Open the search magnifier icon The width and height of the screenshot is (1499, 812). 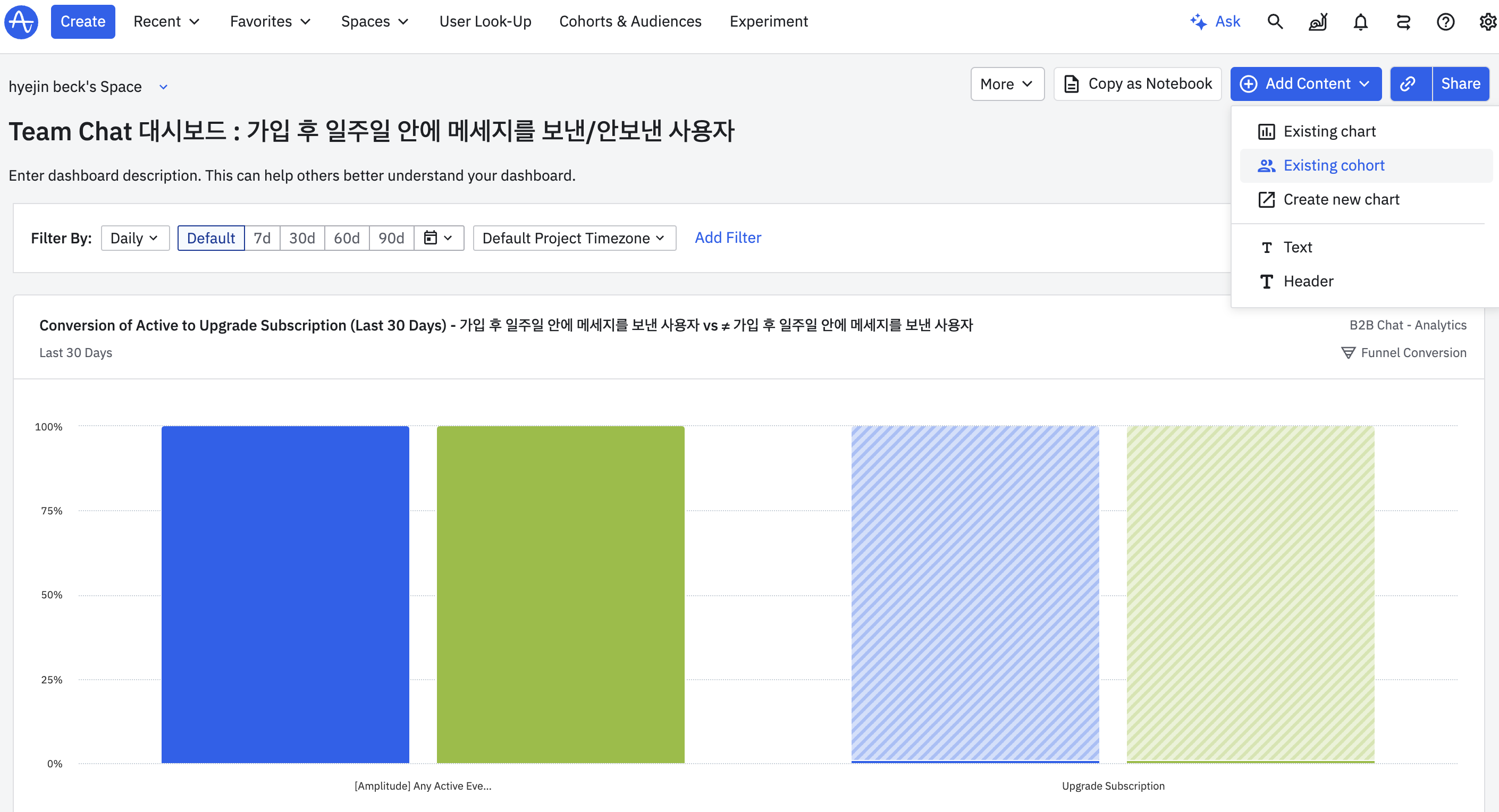[1274, 22]
